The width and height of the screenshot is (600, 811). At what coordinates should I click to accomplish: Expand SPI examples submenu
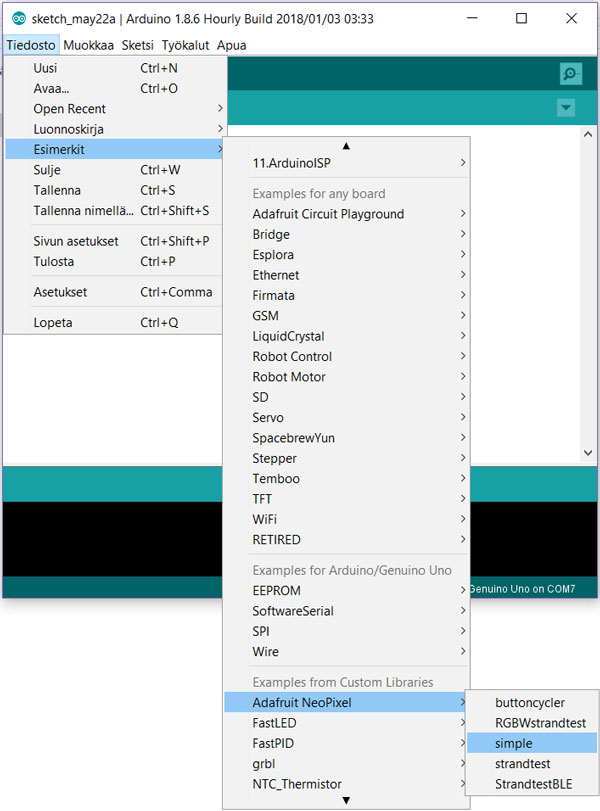coord(347,631)
